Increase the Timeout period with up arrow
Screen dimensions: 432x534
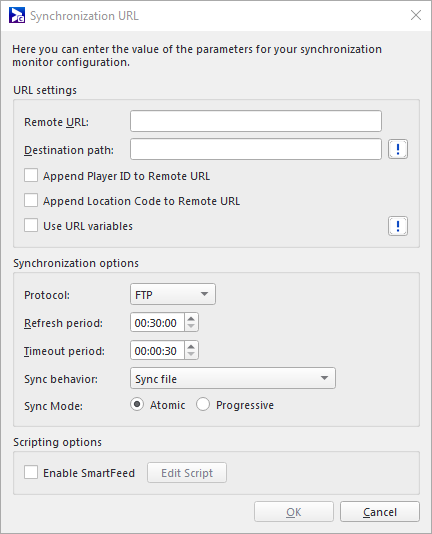191,347
